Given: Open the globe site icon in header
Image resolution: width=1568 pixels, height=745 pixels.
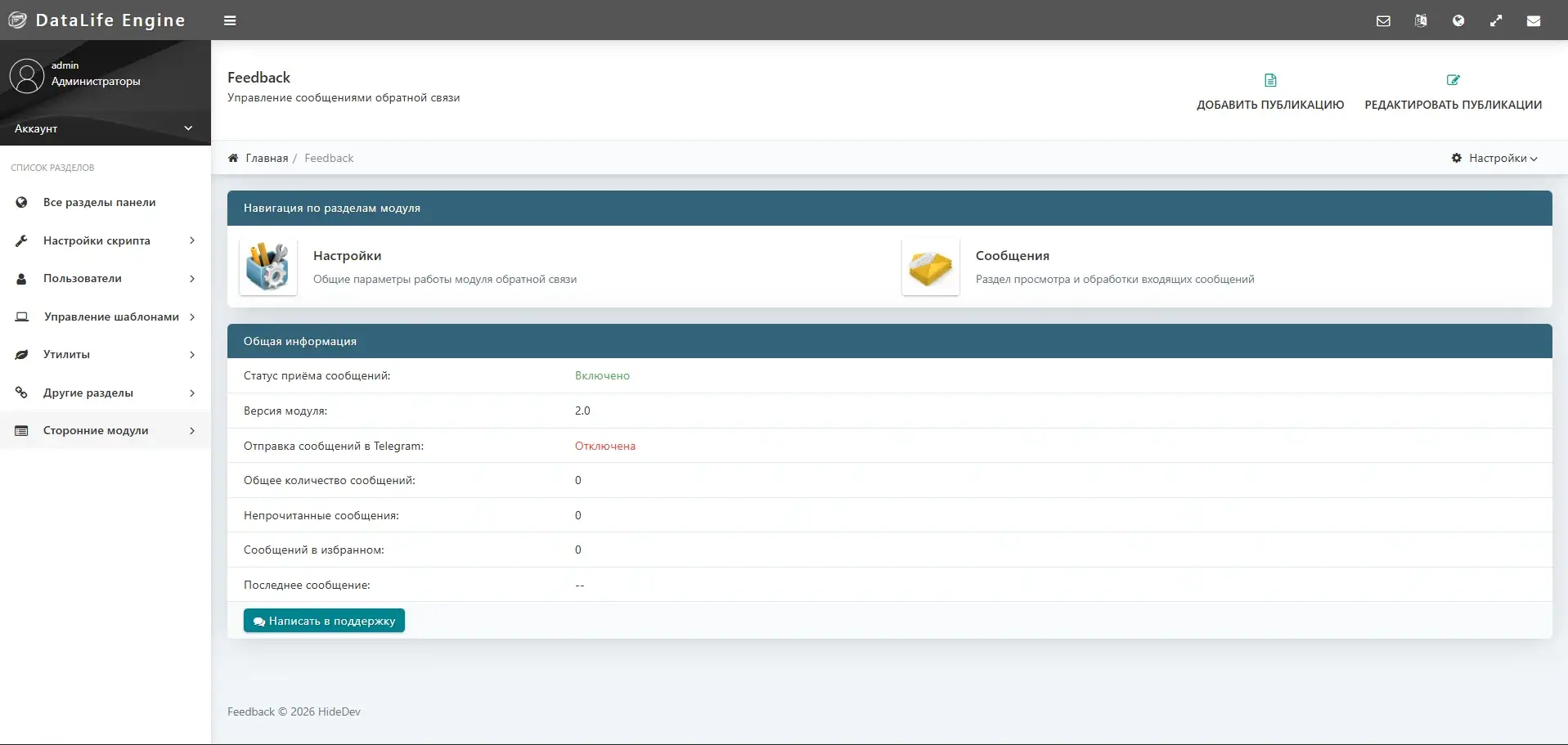Looking at the screenshot, I should click(x=1458, y=20).
